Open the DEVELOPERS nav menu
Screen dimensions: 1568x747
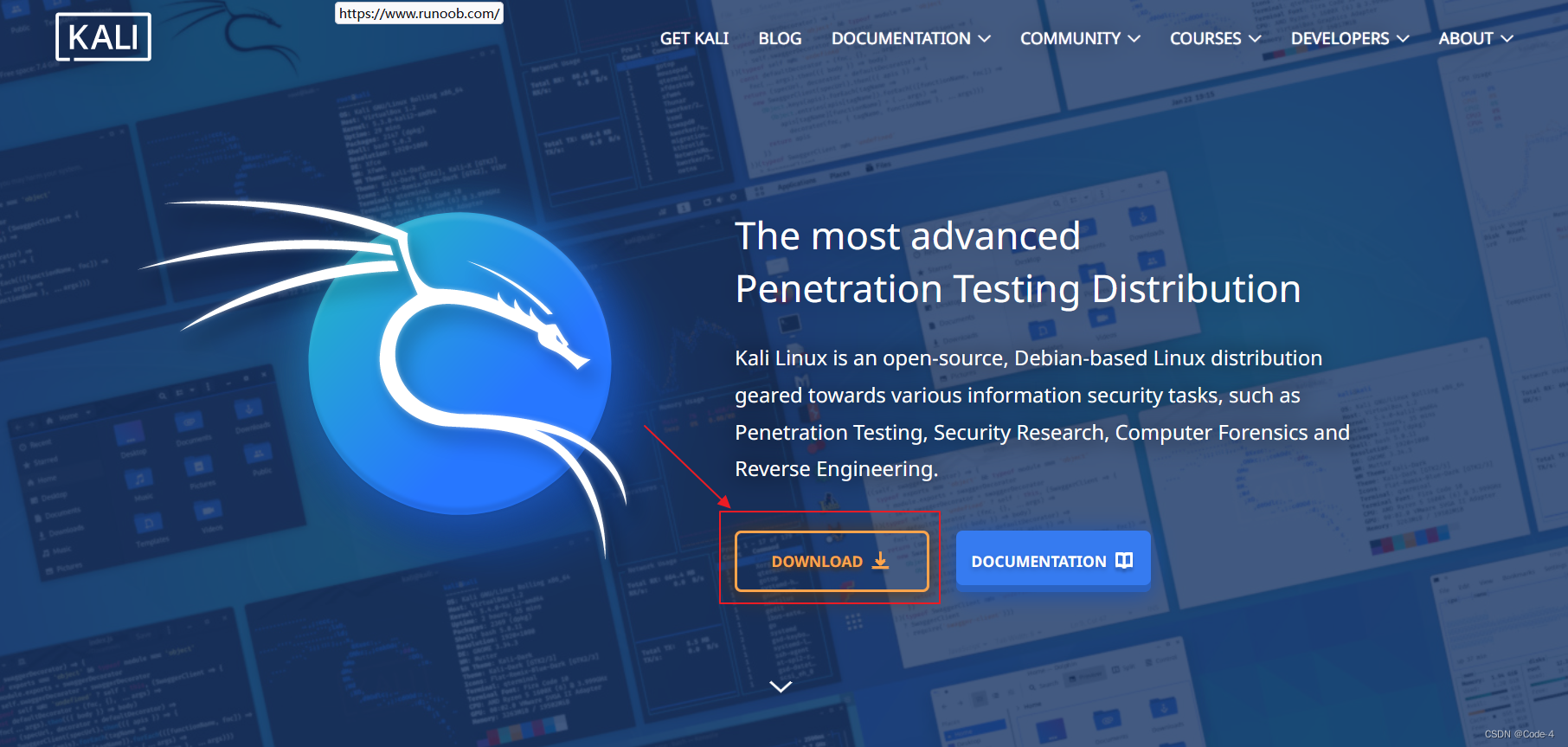click(1350, 39)
